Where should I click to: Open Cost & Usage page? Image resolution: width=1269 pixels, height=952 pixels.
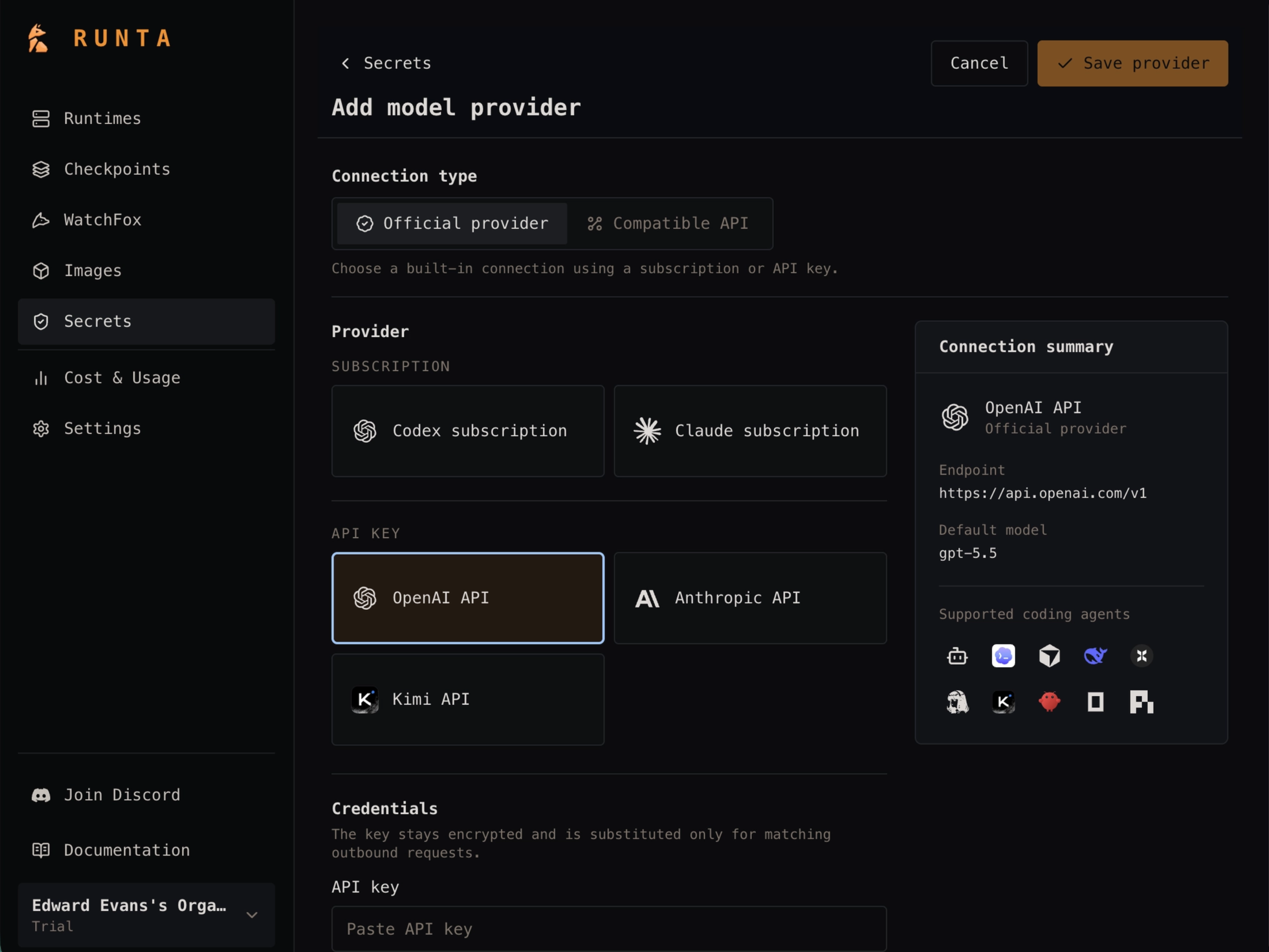[x=146, y=378]
